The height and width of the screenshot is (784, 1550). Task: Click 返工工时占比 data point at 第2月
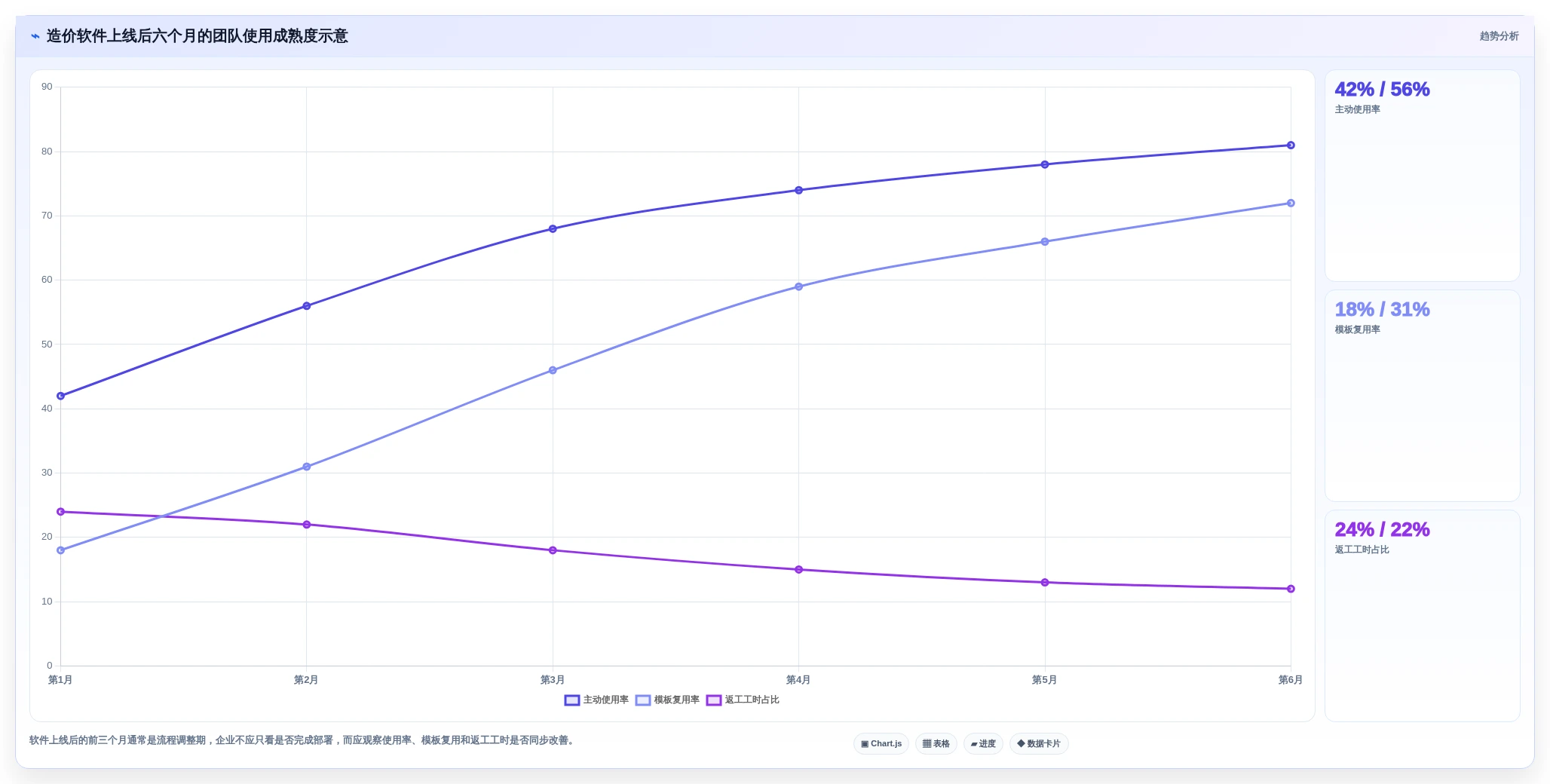307,525
